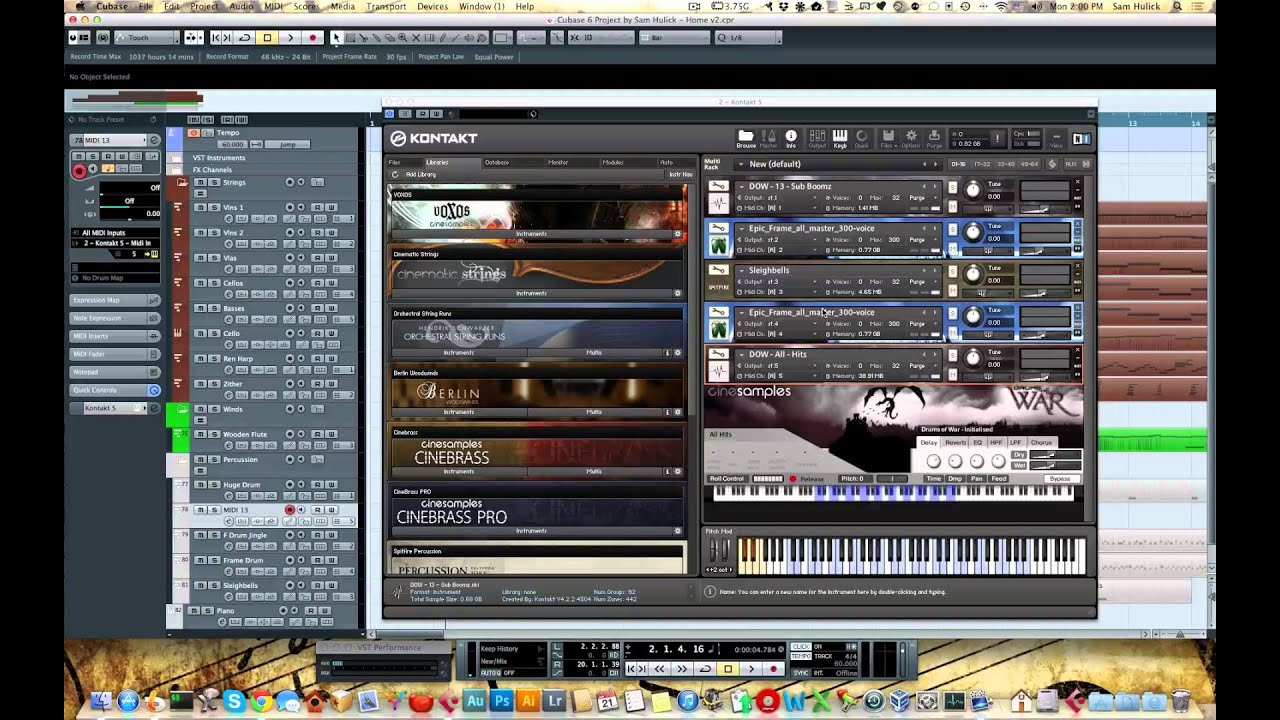
Task: Open the Devices menu in the menu bar
Action: [432, 7]
